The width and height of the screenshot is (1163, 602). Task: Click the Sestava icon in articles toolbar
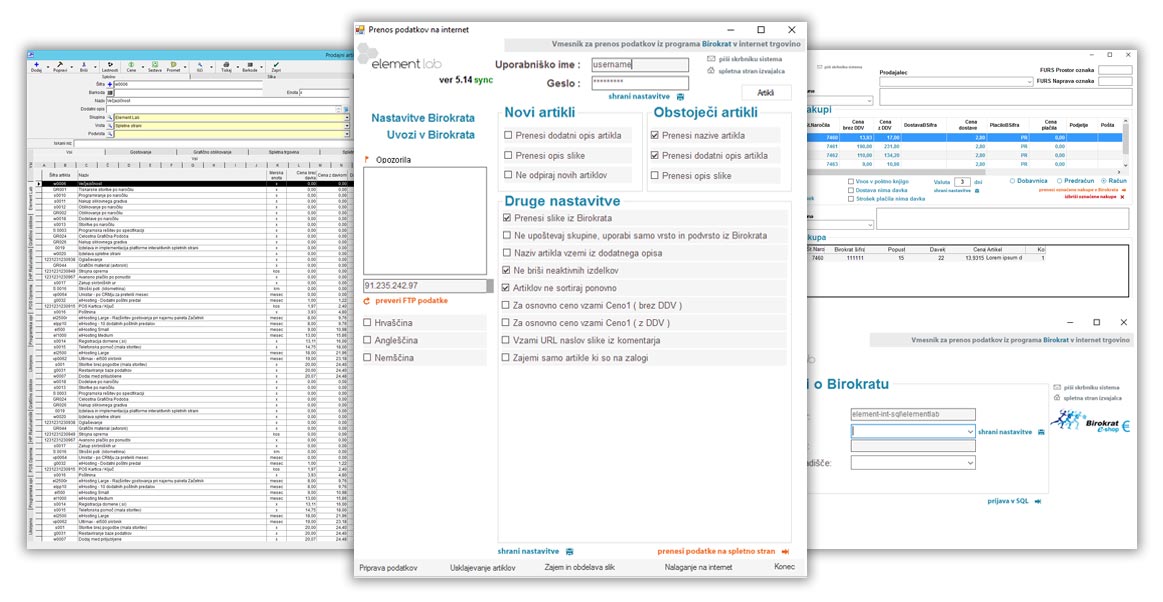154,65
